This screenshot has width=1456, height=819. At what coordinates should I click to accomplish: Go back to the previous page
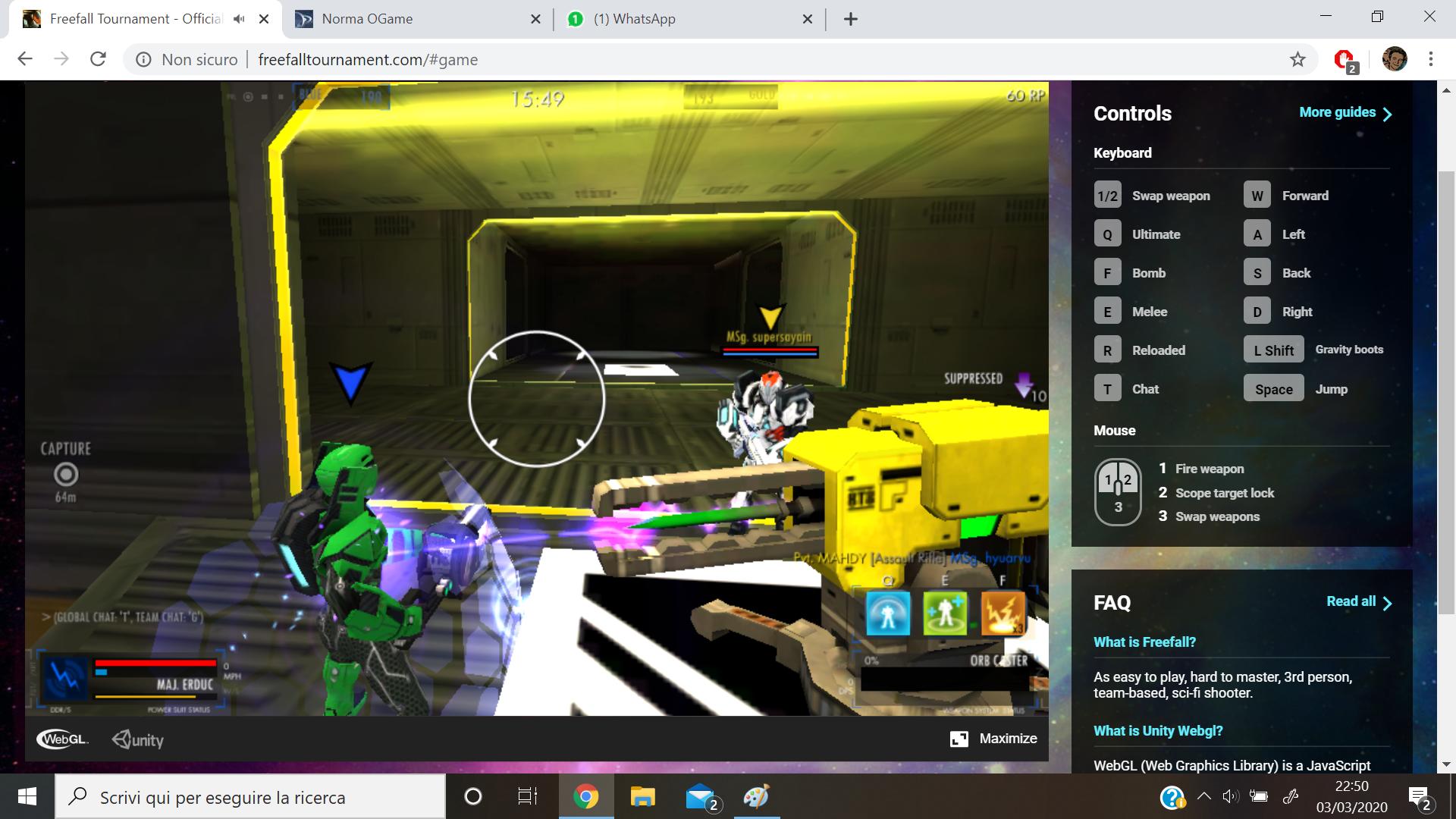25,59
